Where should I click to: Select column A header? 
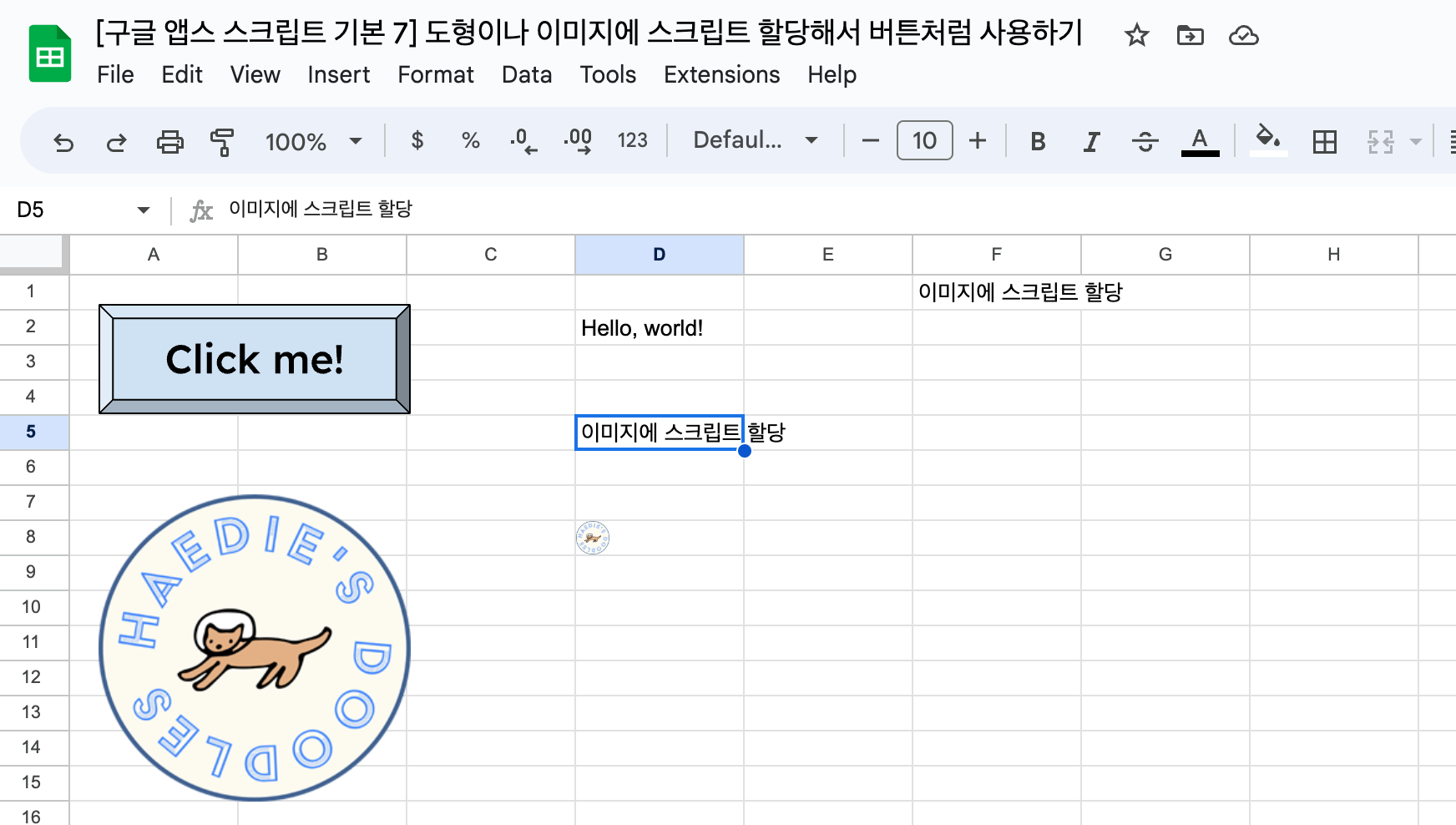154,255
